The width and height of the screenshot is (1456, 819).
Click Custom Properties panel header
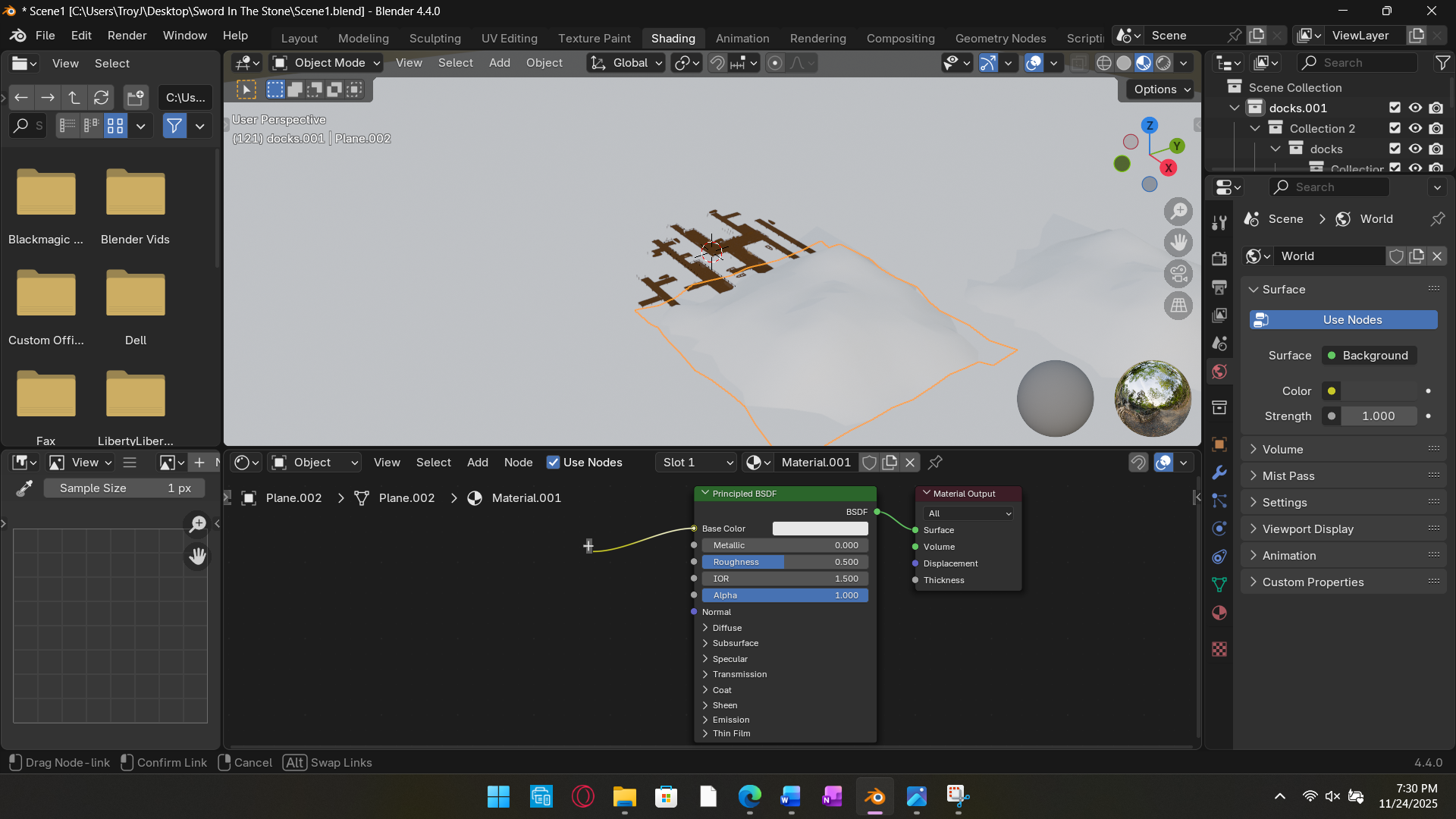[x=1344, y=582]
